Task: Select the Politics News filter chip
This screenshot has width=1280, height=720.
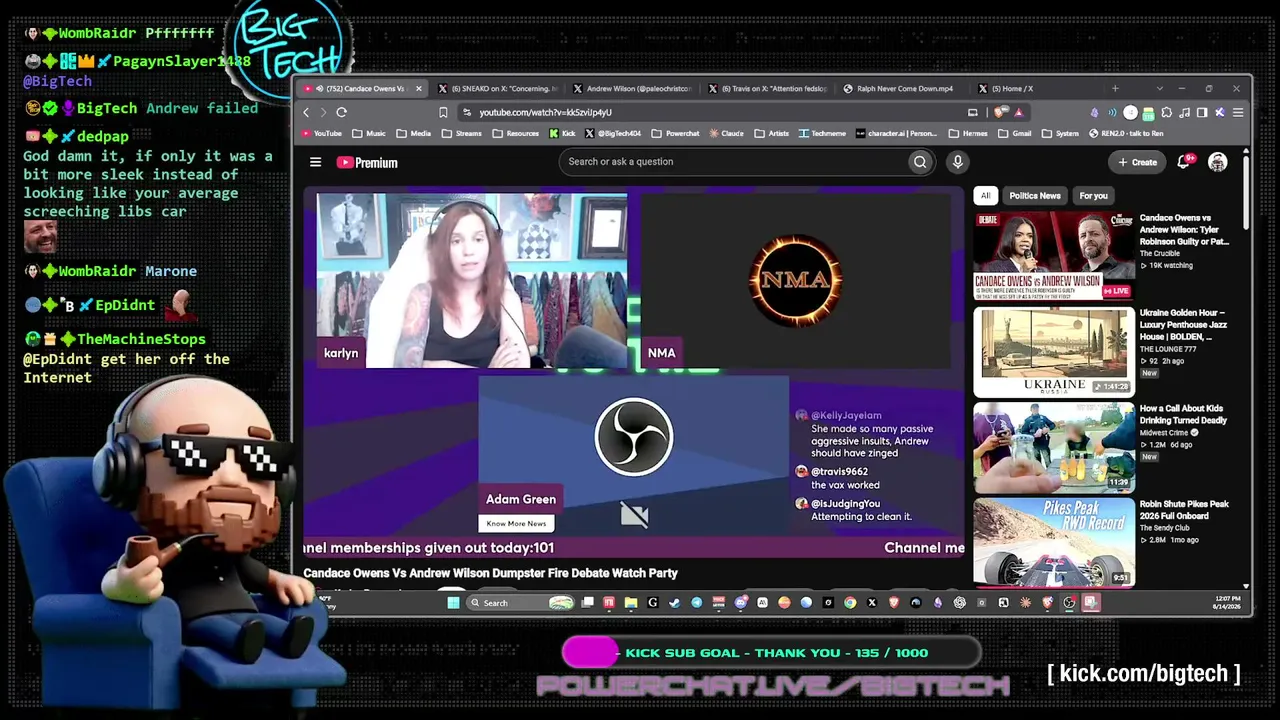Action: [1034, 196]
